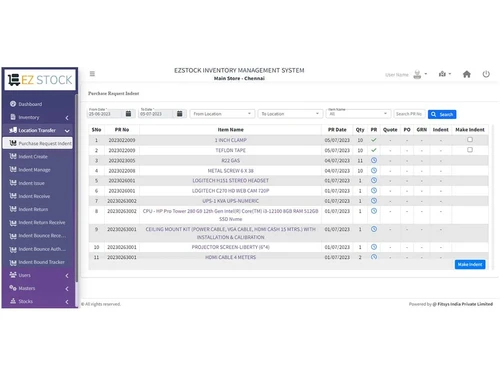Image resolution: width=500 pixels, height=375 pixels.
Task: Click PR clock icon for CEILING MOUNT KIT
Action: coord(374,229)
